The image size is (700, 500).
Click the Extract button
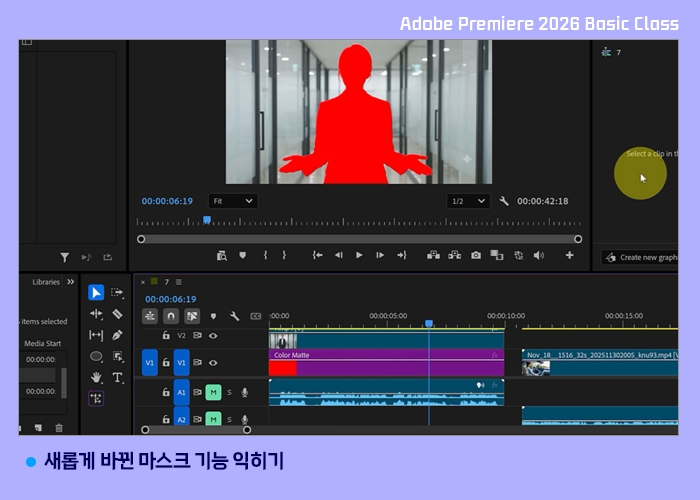click(x=454, y=255)
